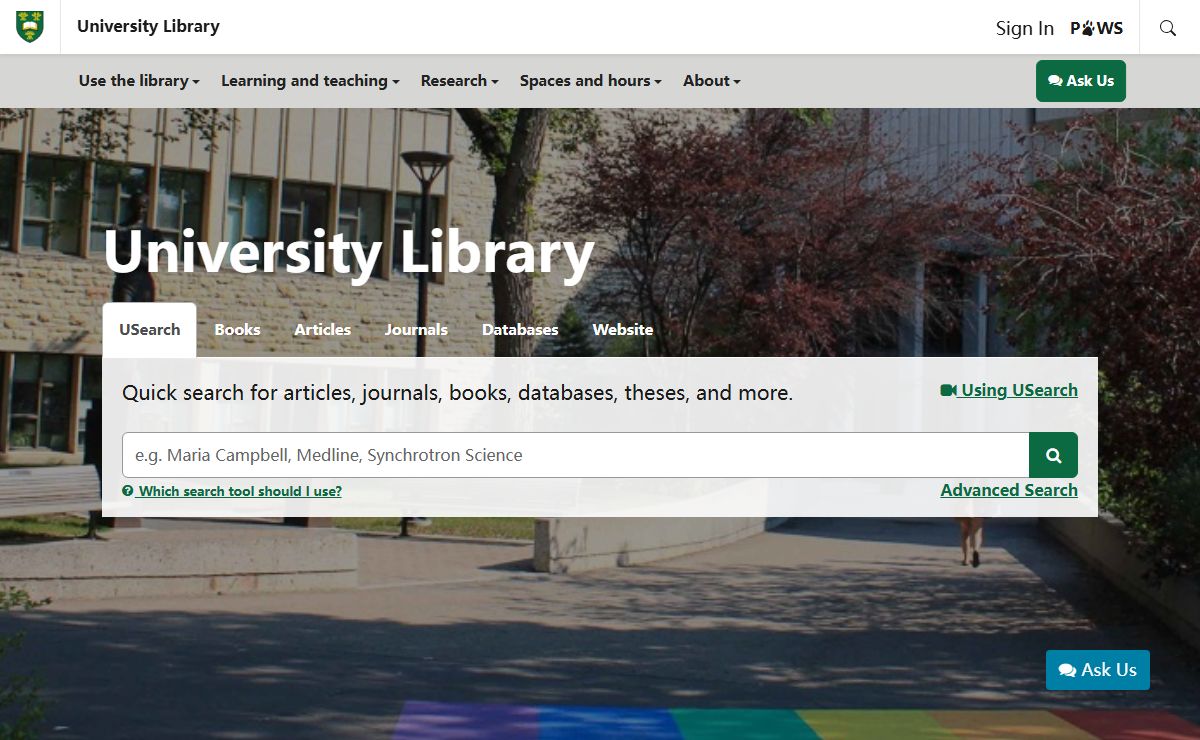The width and height of the screenshot is (1200, 740).
Task: Expand the Use the library menu
Action: click(139, 81)
